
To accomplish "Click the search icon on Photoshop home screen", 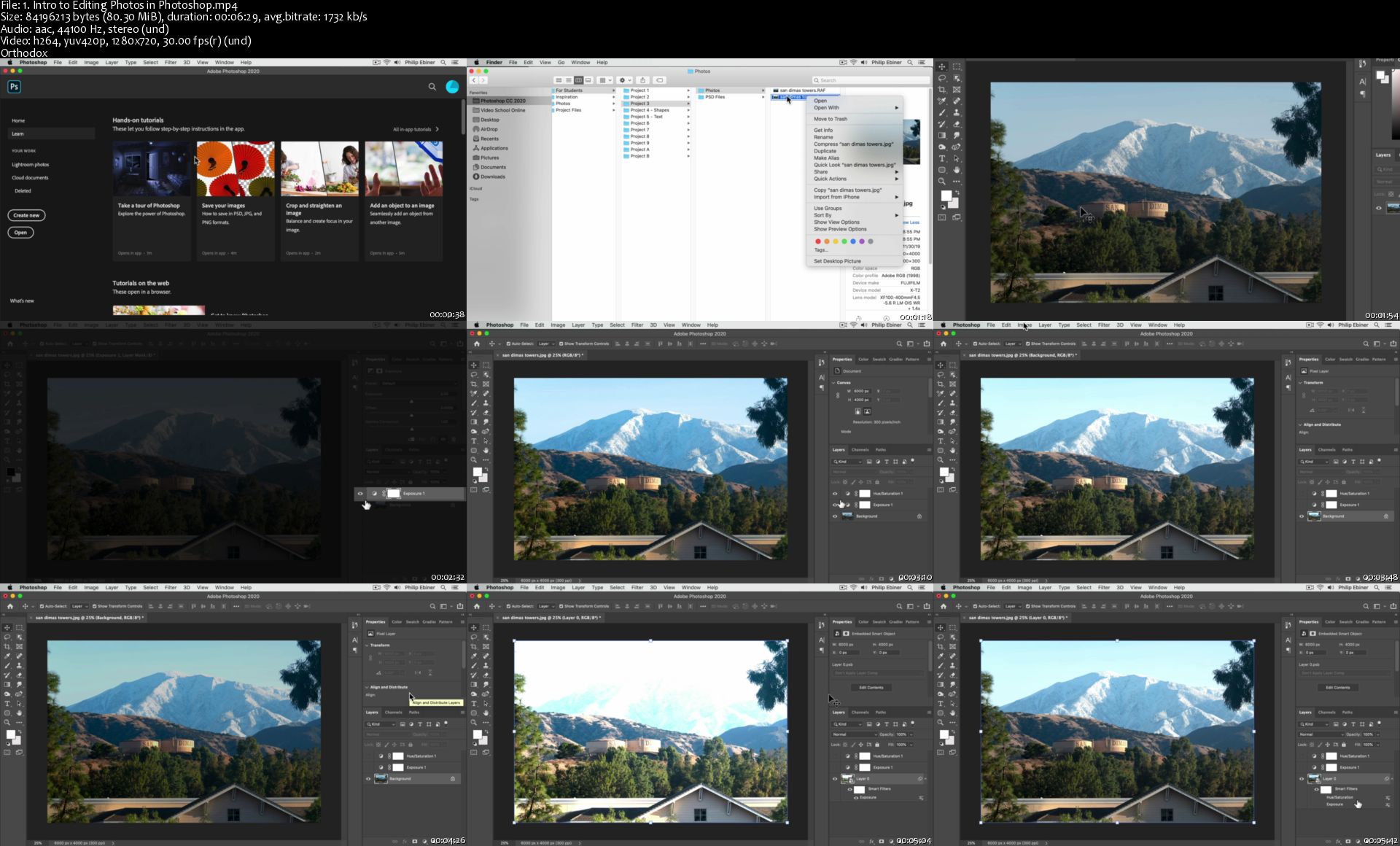I will [432, 87].
